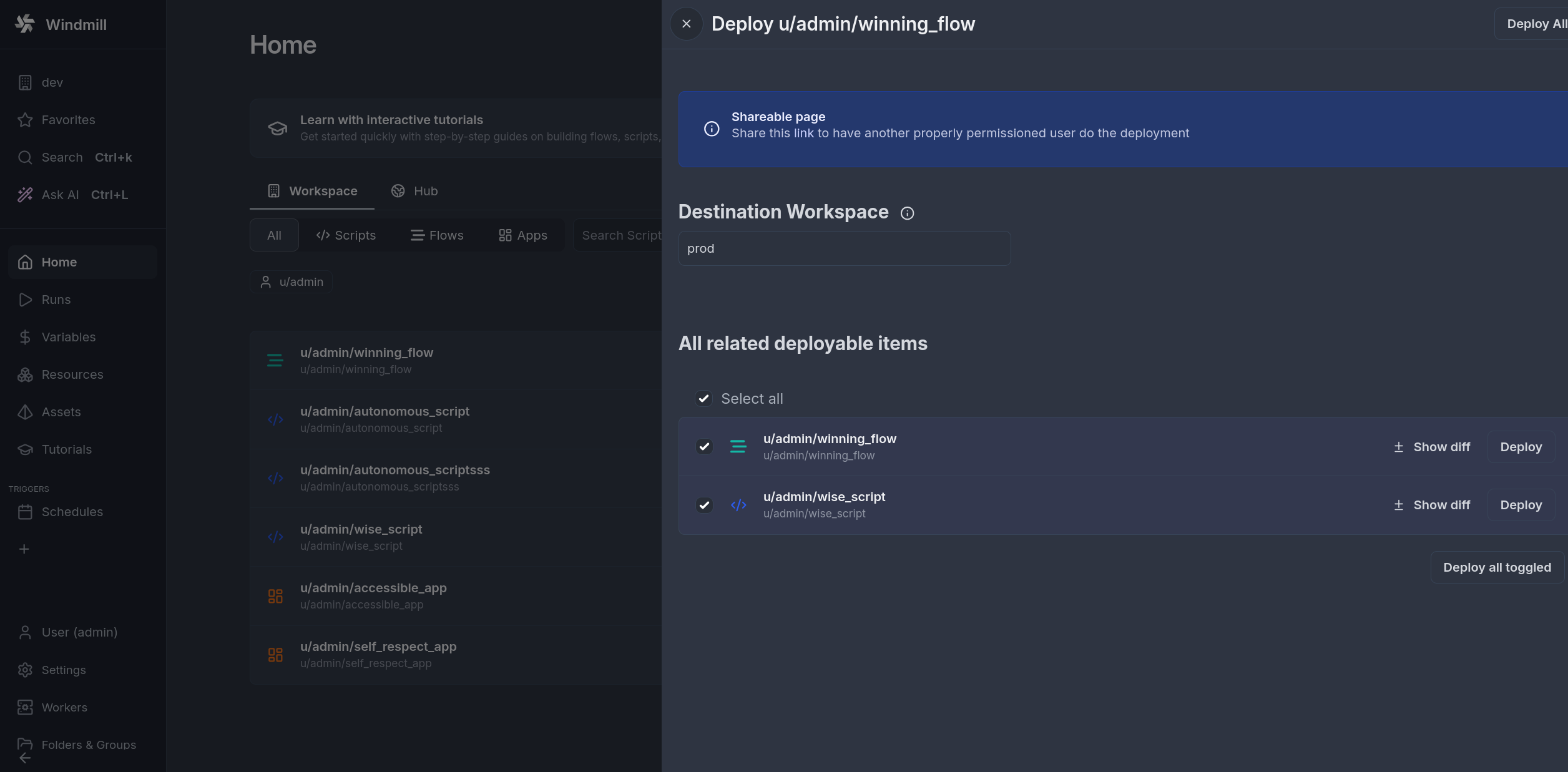This screenshot has width=1568, height=772.
Task: Uncheck u/admin/winning_flow deployable item
Action: (704, 447)
